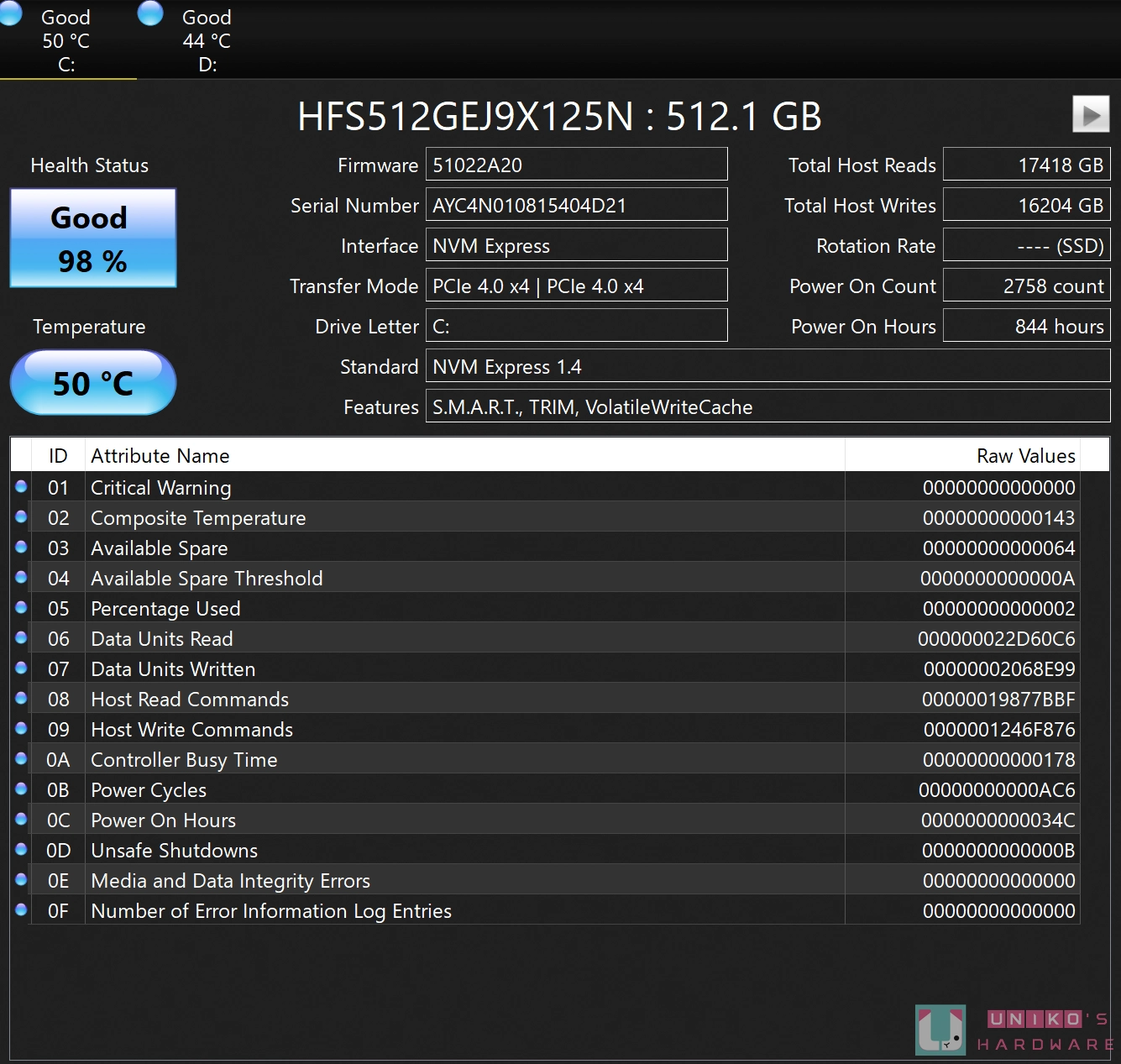Screen dimensions: 1121x1064
Task: Click the Standard field NVM Express 1.4
Action: pos(767,366)
